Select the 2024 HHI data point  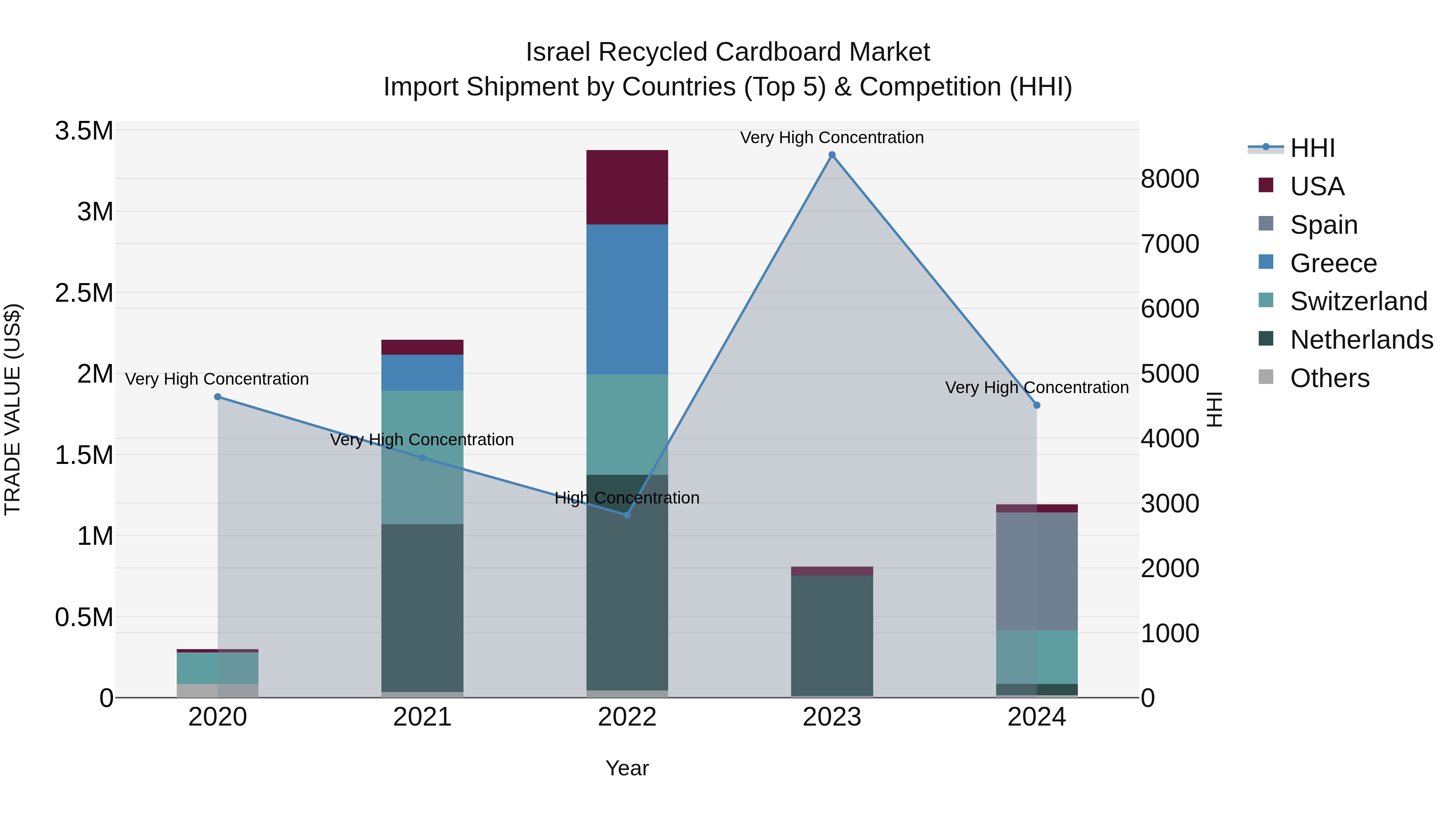1037,405
